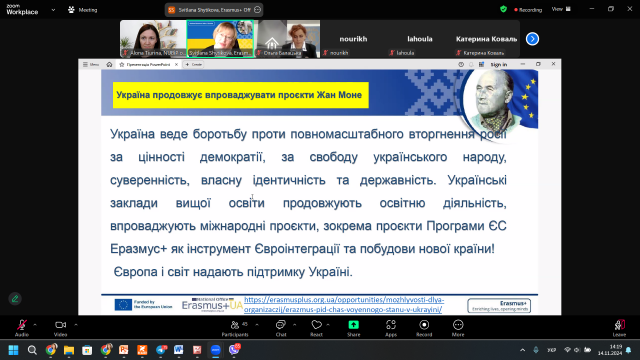Click the Sign in button
Viewport: 640px width, 360px height.
pos(499,64)
